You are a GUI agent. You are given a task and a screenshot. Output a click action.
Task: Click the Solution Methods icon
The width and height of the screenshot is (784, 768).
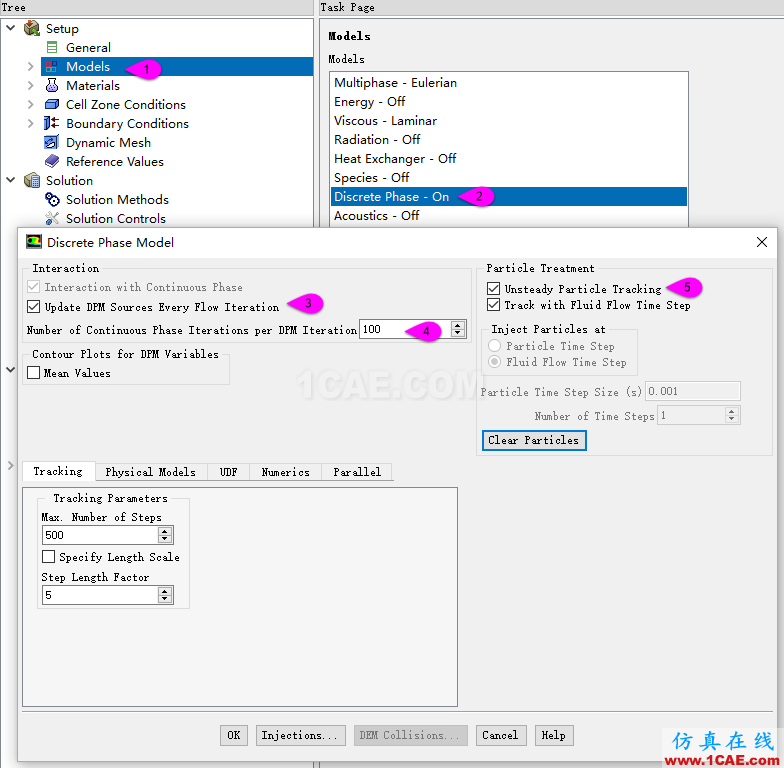coord(52,199)
